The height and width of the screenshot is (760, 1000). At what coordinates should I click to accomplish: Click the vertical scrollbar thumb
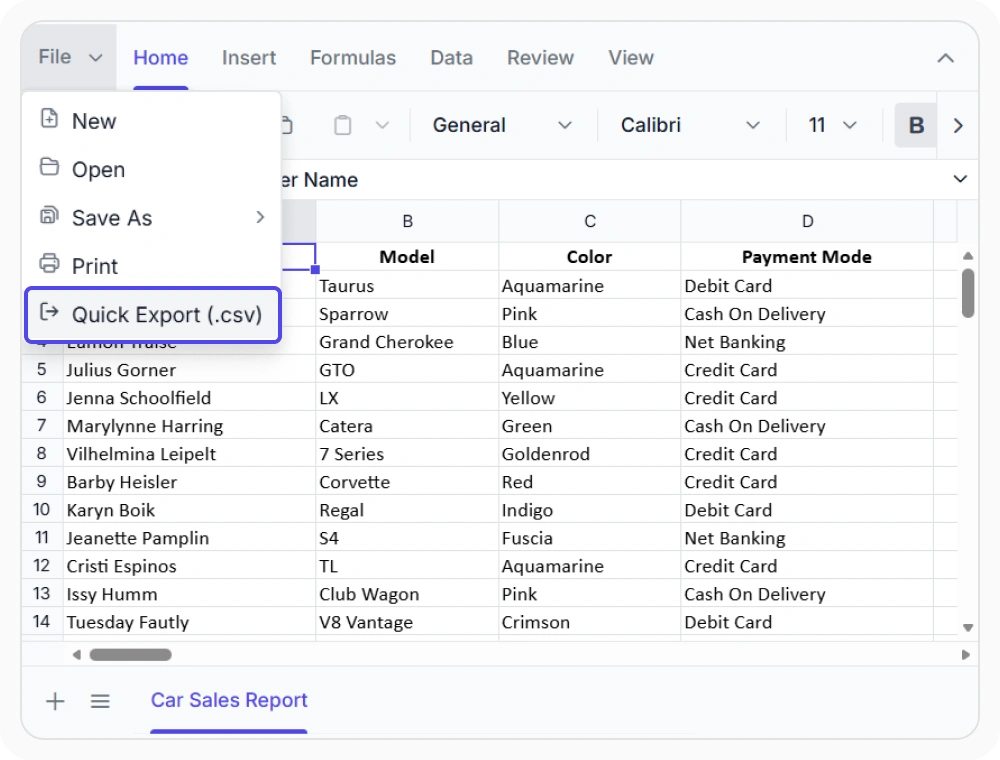pyautogui.click(x=967, y=293)
